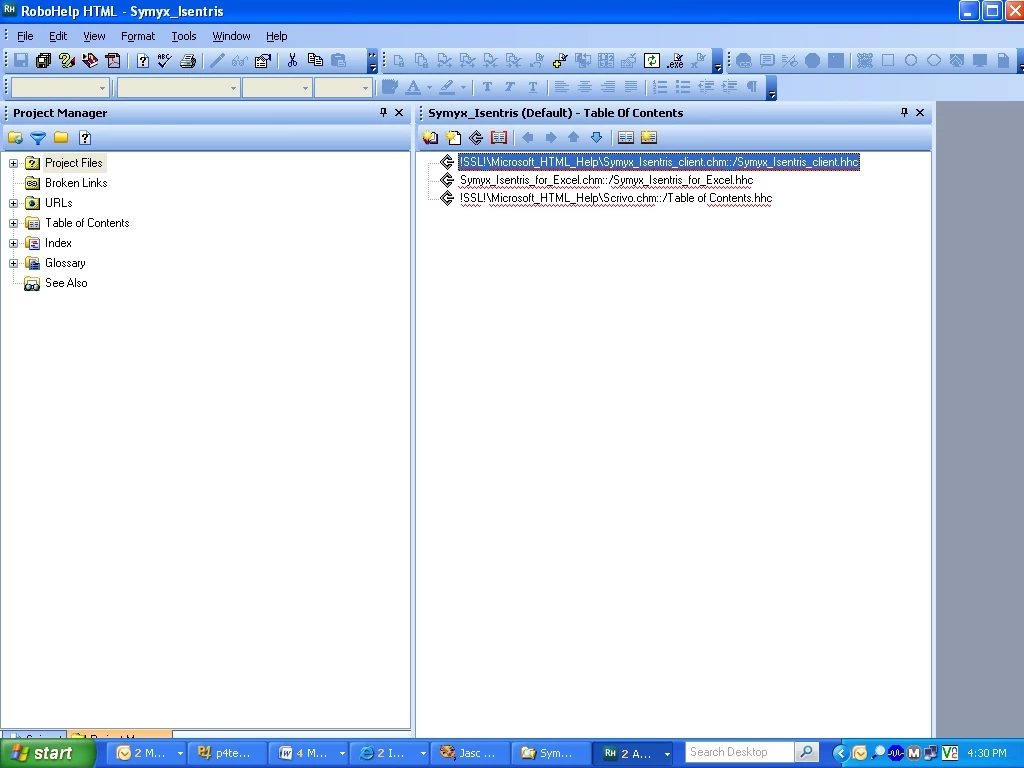Viewport: 1024px width, 768px height.
Task: Select the Symyx_Isentris_for_Excel.hhc TOC entry
Action: click(x=607, y=180)
